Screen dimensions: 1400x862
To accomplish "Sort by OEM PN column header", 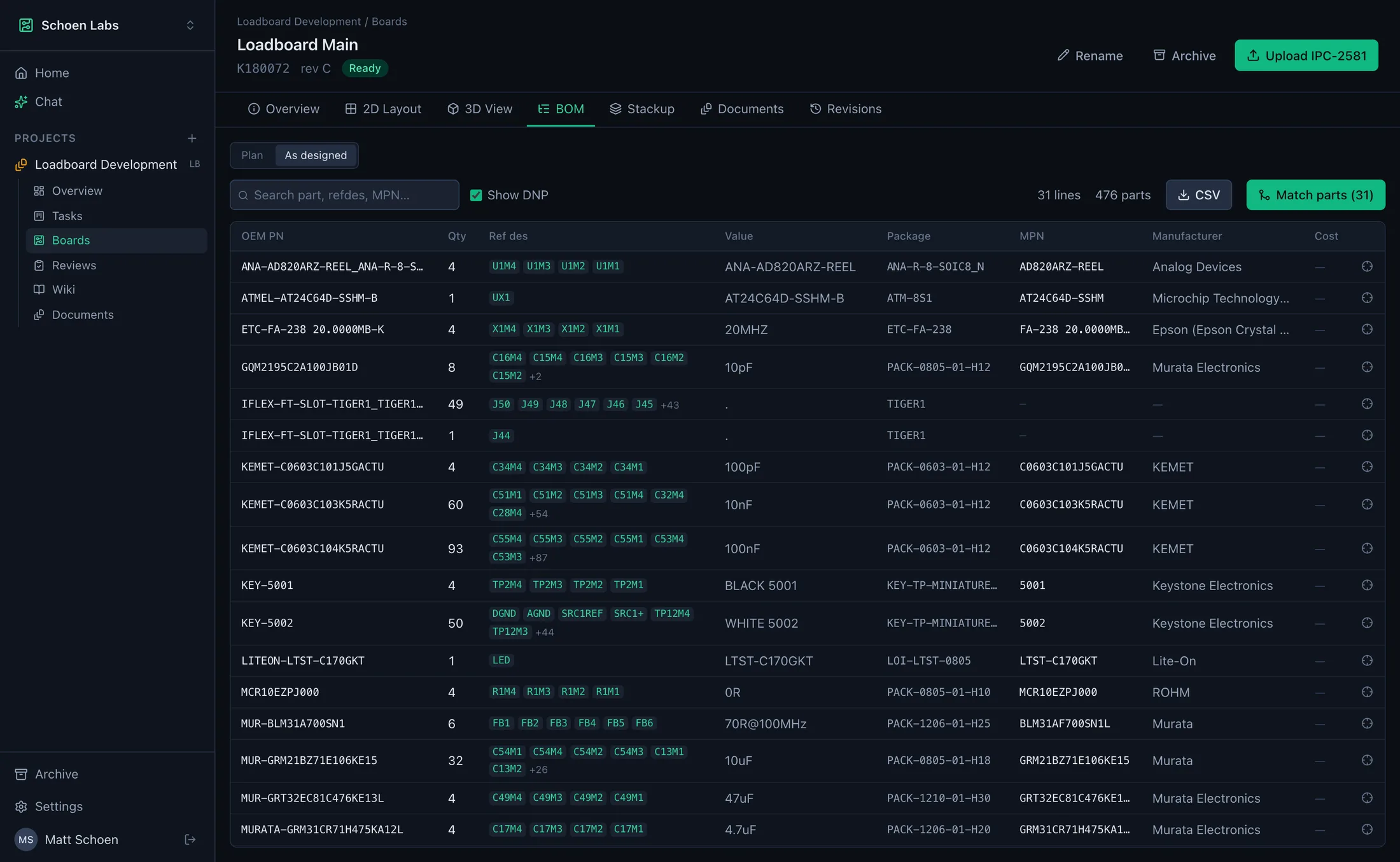I will (262, 236).
